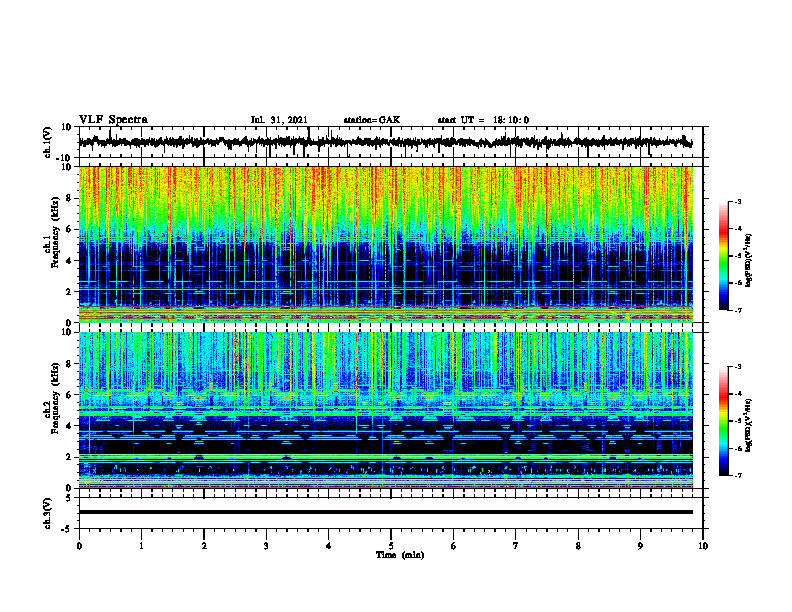Click time axis tick label "6"
This screenshot has width=792, height=612.
[x=454, y=546]
